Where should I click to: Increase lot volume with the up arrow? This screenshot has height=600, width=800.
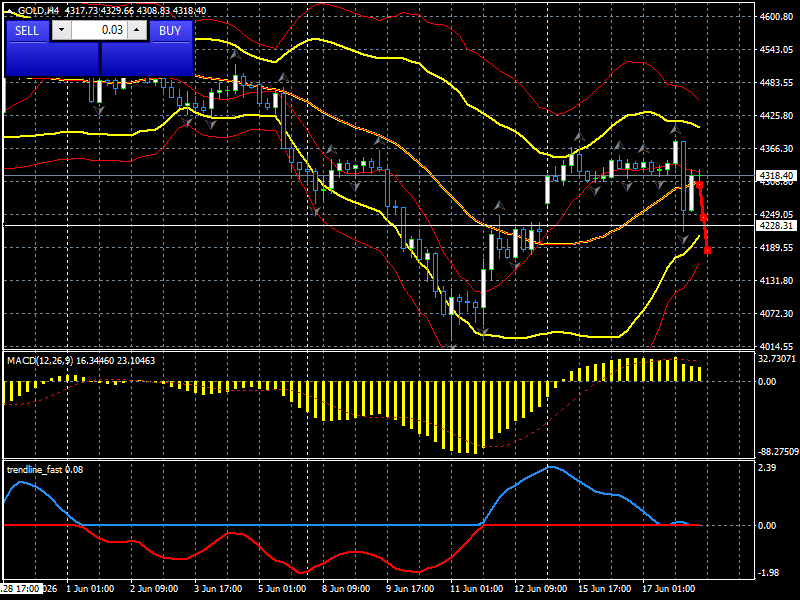click(x=136, y=30)
